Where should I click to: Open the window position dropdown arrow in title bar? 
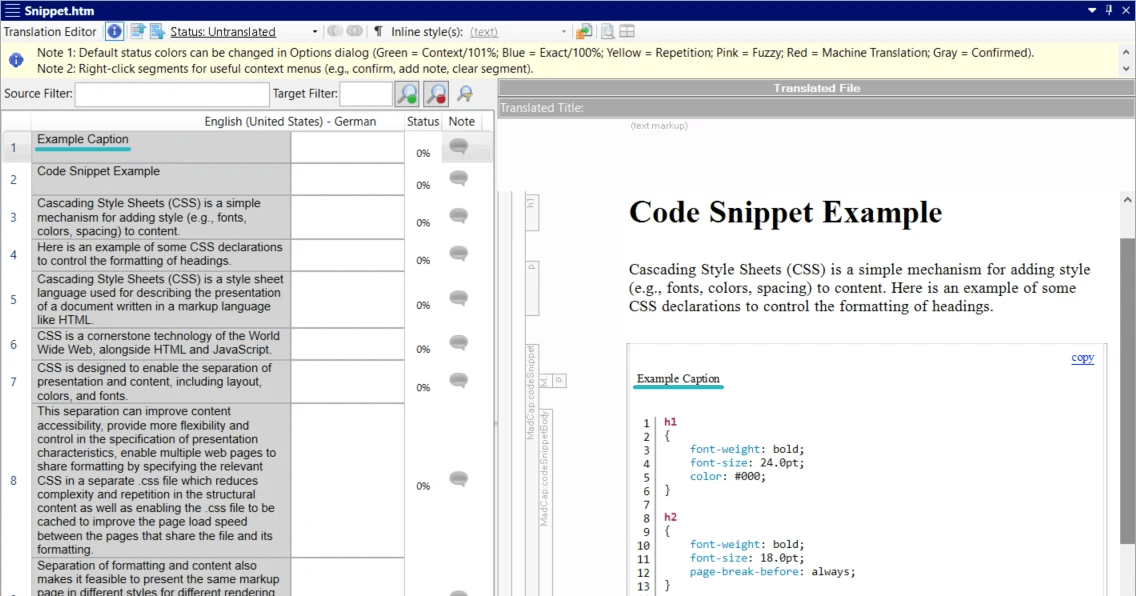[x=1092, y=10]
